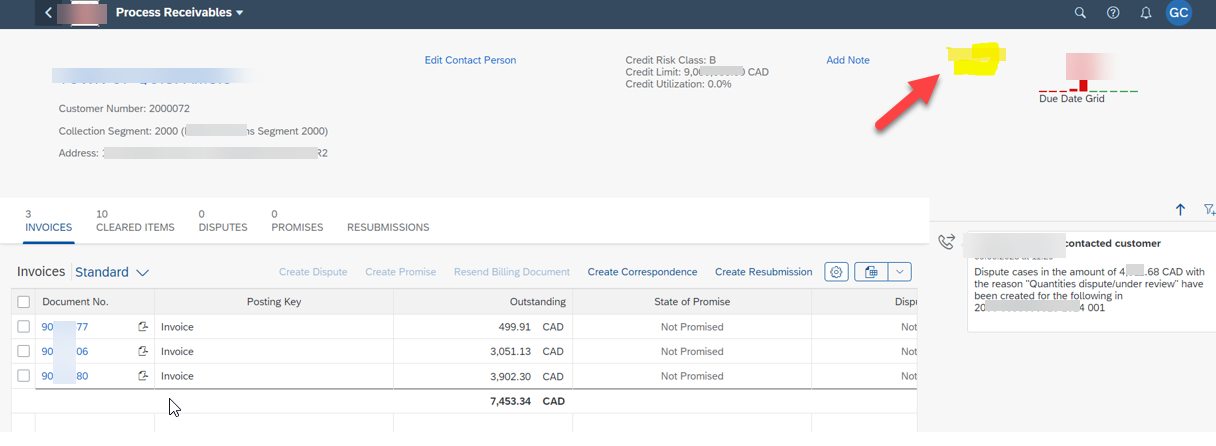This screenshot has height=446, width=1216.
Task: Open the notifications bell
Action: point(1146,13)
